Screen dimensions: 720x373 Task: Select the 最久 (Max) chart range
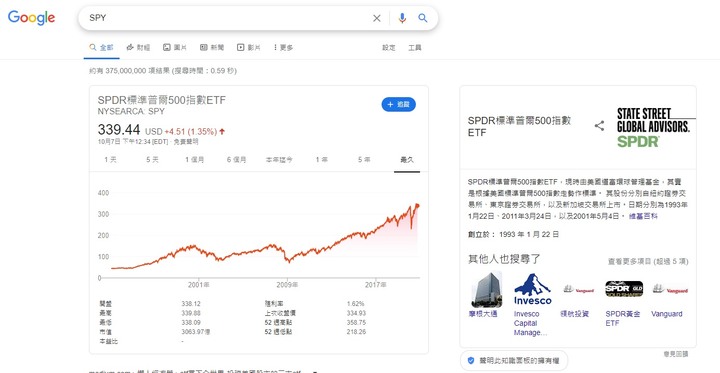click(407, 160)
